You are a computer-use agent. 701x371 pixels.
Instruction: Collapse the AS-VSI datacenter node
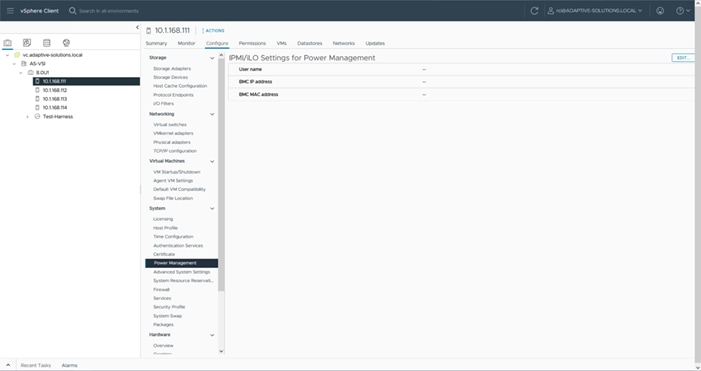click(x=14, y=64)
